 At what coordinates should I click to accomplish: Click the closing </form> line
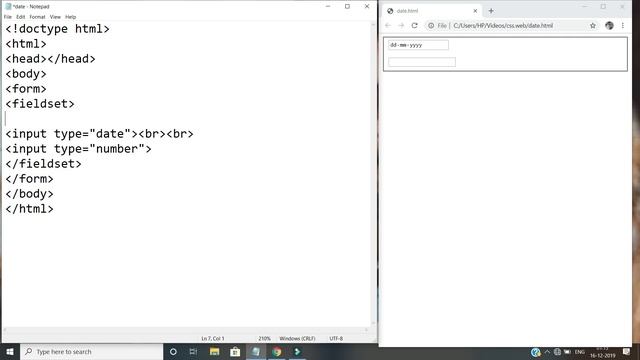click(29, 179)
